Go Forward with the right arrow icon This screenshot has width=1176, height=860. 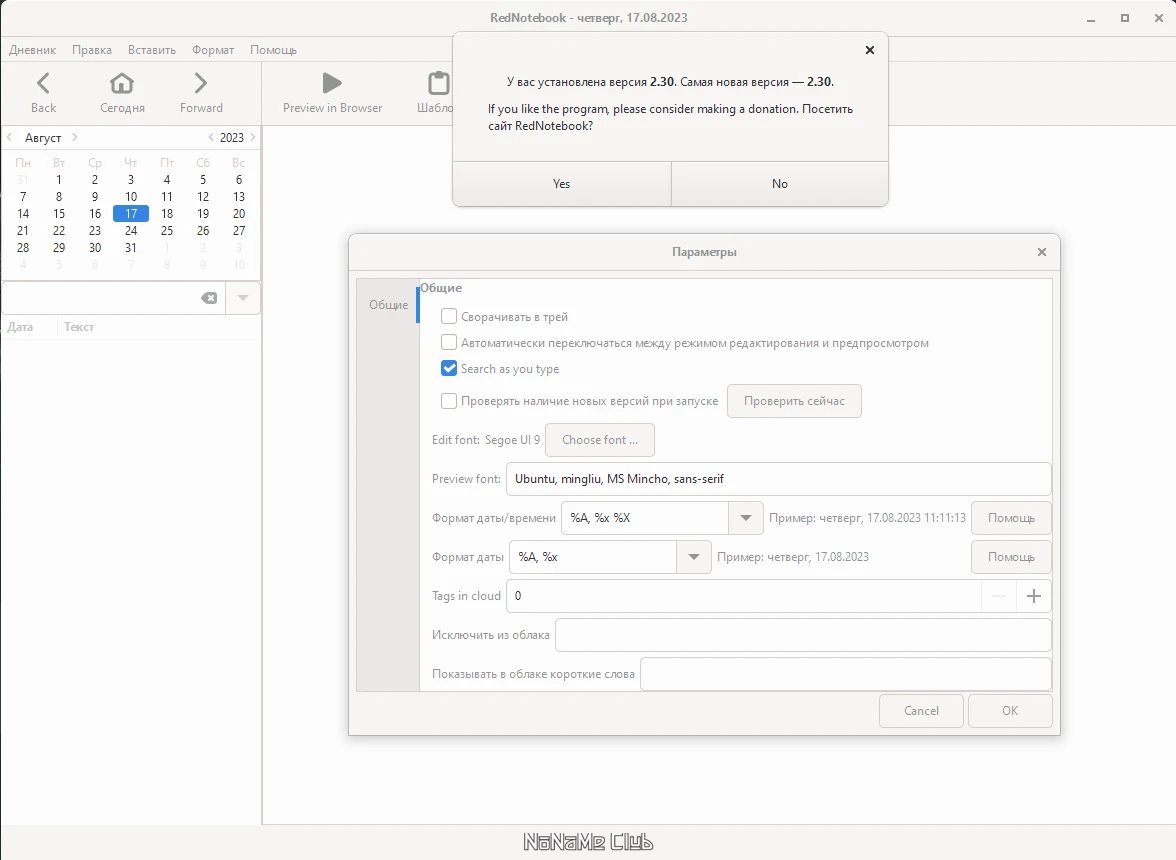coord(200,83)
